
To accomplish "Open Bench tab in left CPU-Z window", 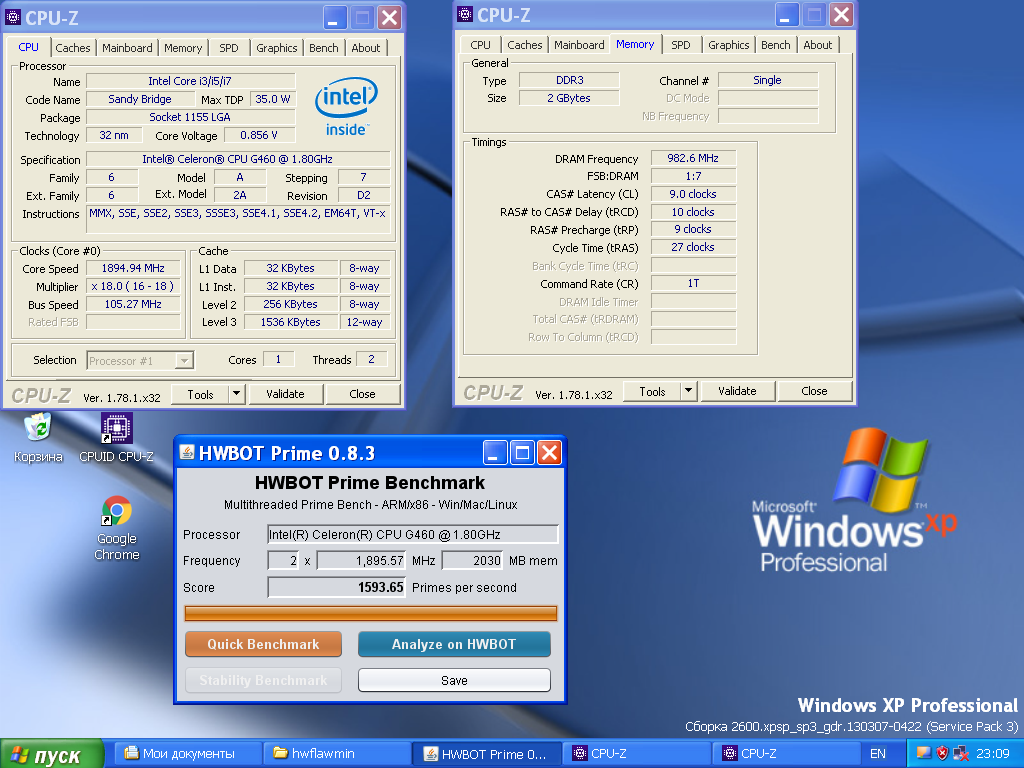I will click(x=323, y=48).
